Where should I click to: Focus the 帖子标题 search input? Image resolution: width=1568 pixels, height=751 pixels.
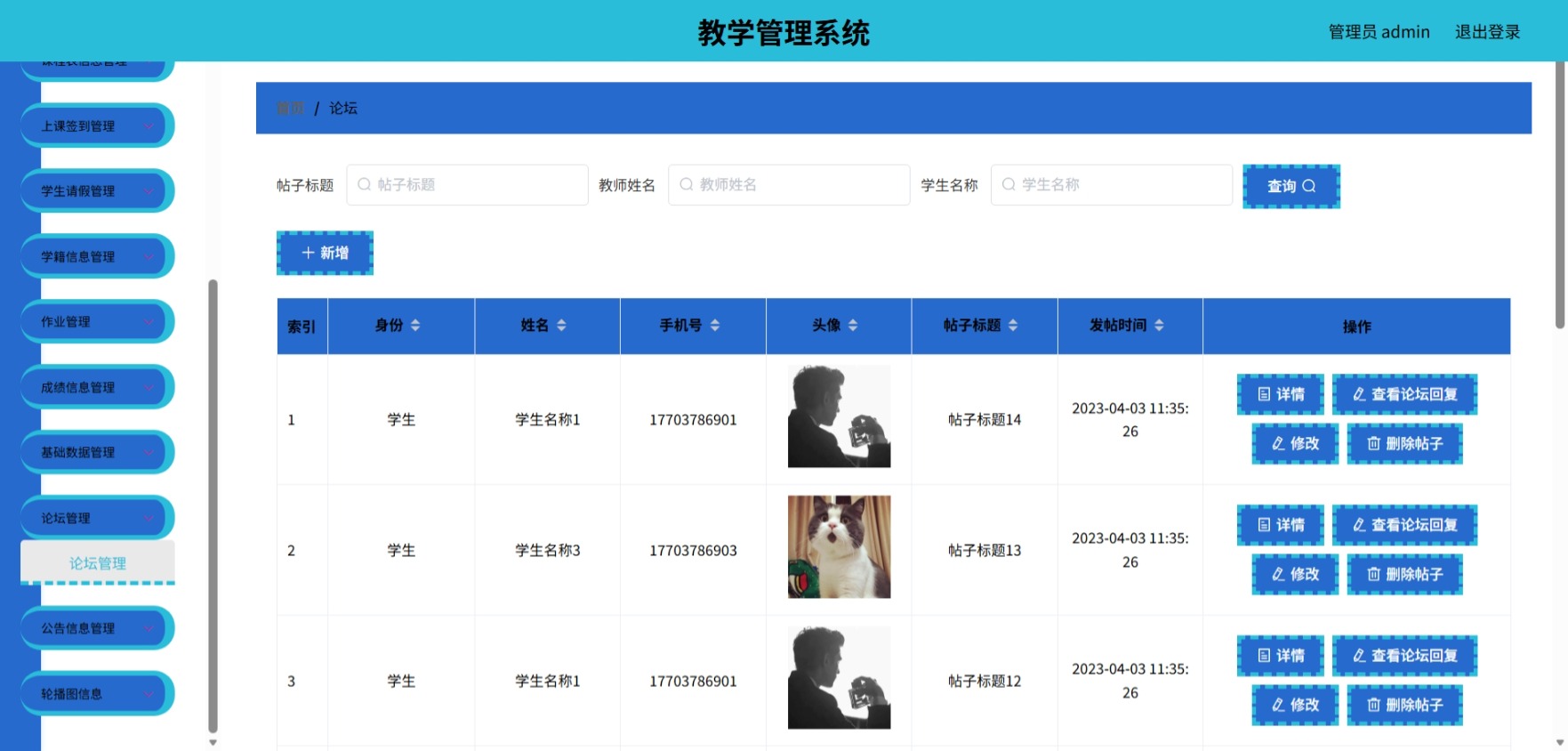[x=467, y=184]
